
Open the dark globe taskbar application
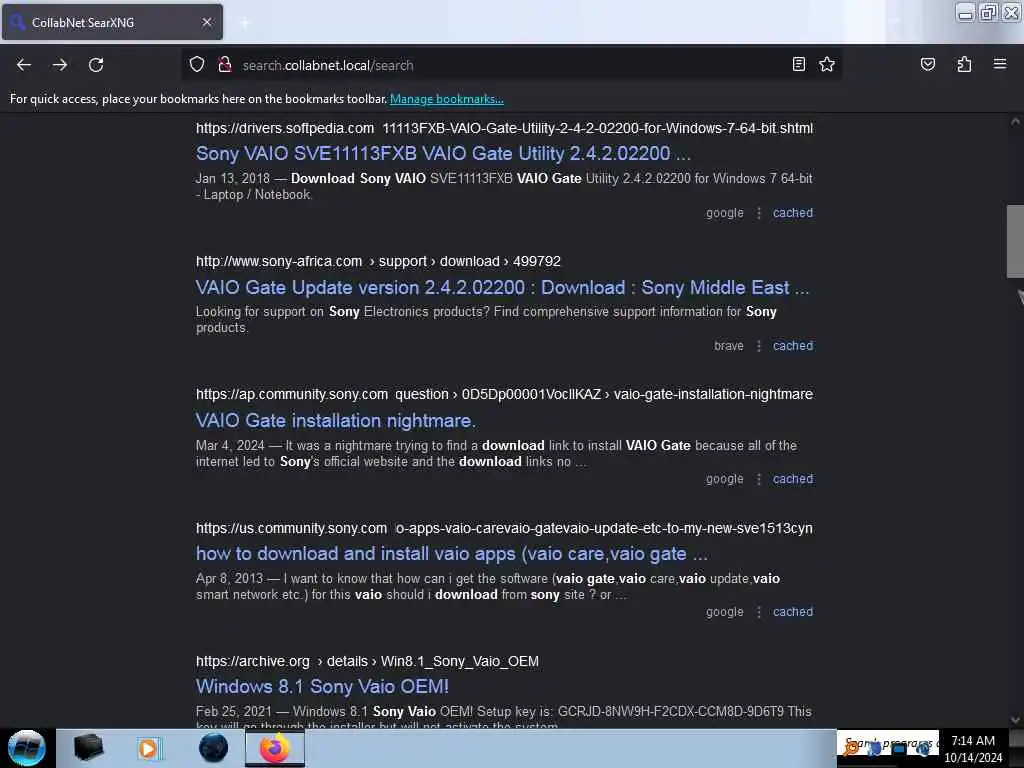(213, 748)
